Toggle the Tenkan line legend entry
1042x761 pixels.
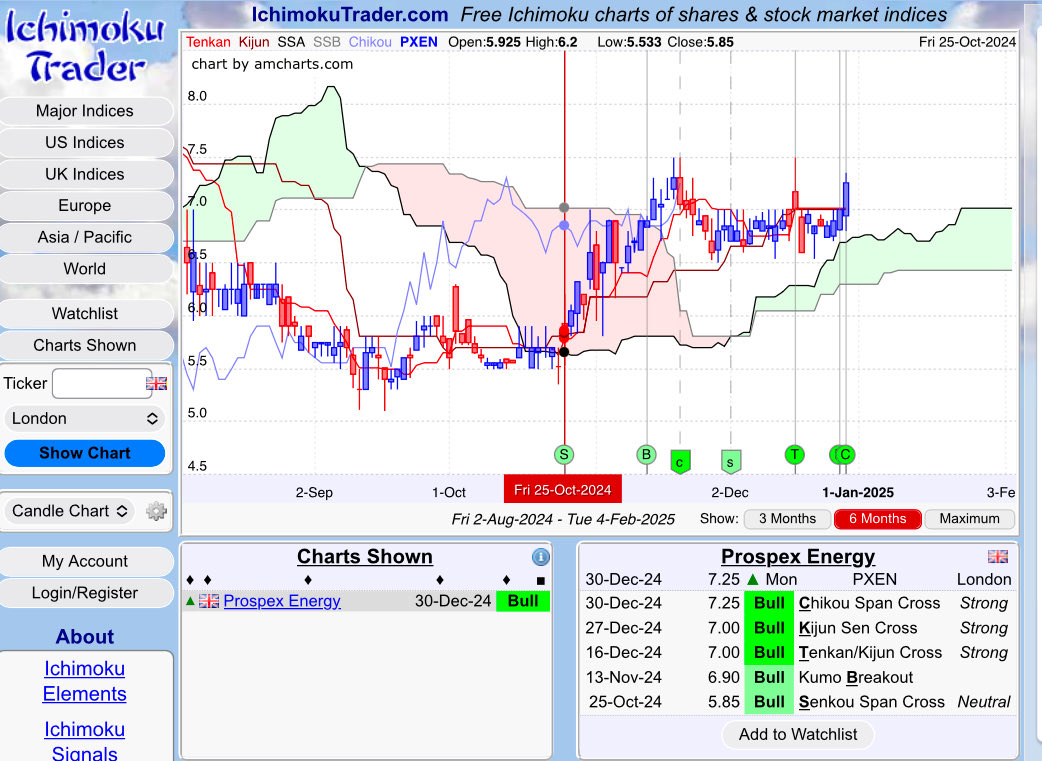(x=208, y=42)
